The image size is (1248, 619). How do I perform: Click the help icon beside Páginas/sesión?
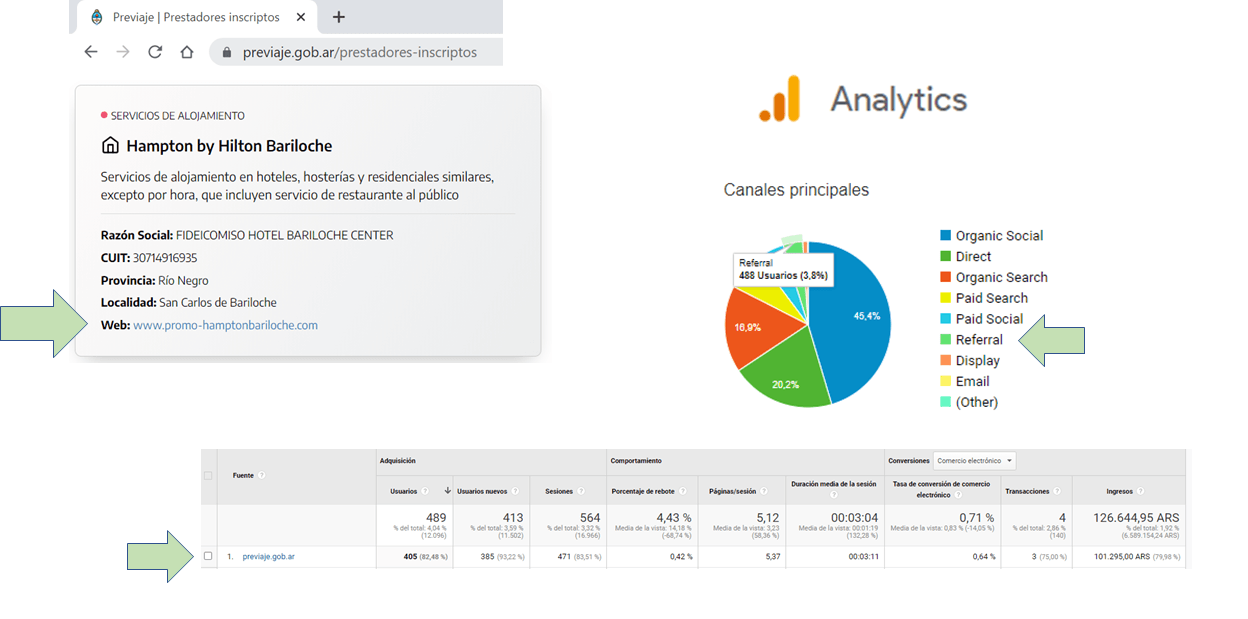(764, 491)
